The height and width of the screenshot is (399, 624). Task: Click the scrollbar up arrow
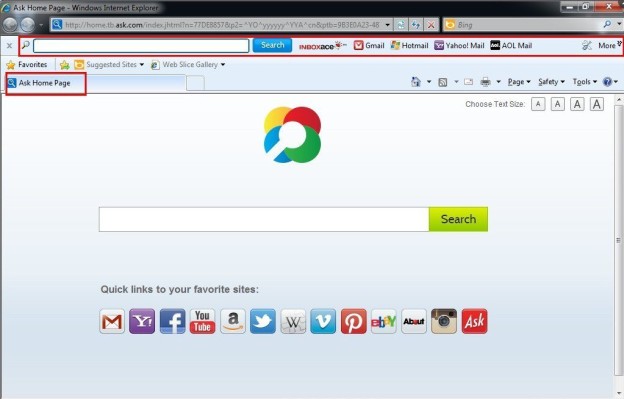pos(618,99)
